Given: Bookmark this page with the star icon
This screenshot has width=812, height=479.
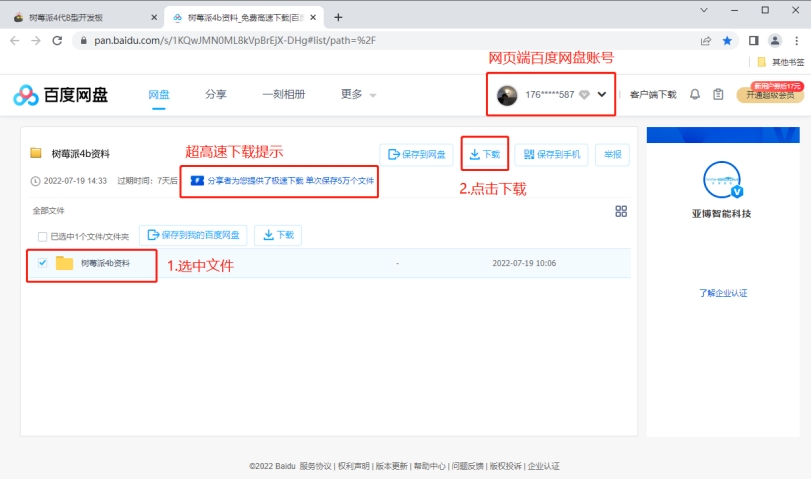Looking at the screenshot, I should [x=727, y=40].
